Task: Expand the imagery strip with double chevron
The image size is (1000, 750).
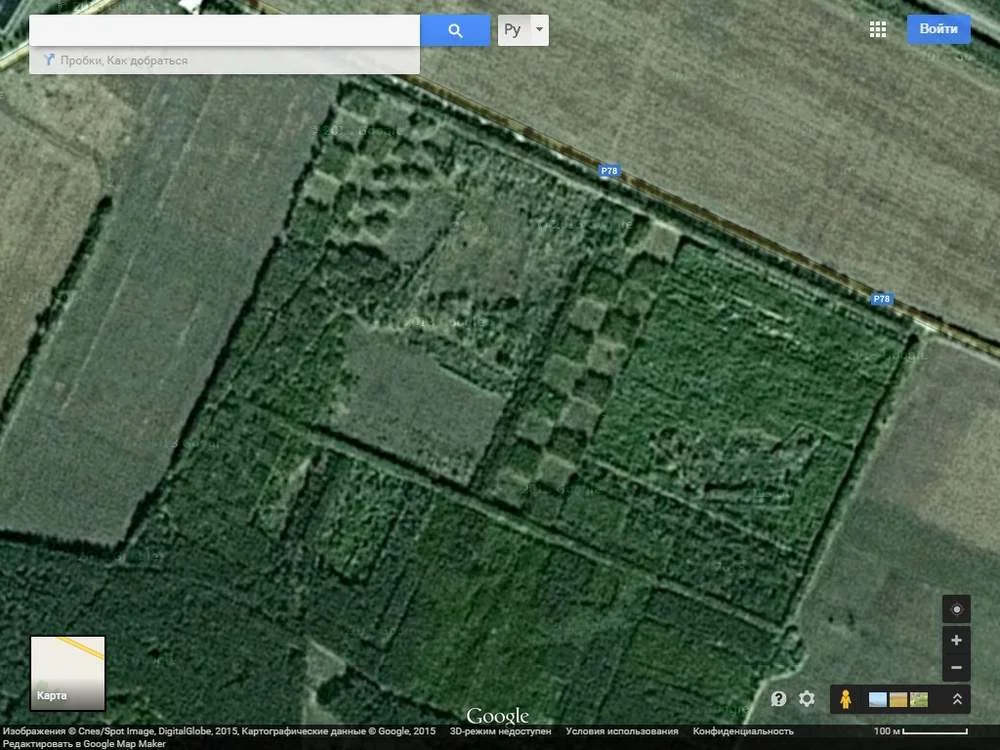Action: (x=957, y=699)
